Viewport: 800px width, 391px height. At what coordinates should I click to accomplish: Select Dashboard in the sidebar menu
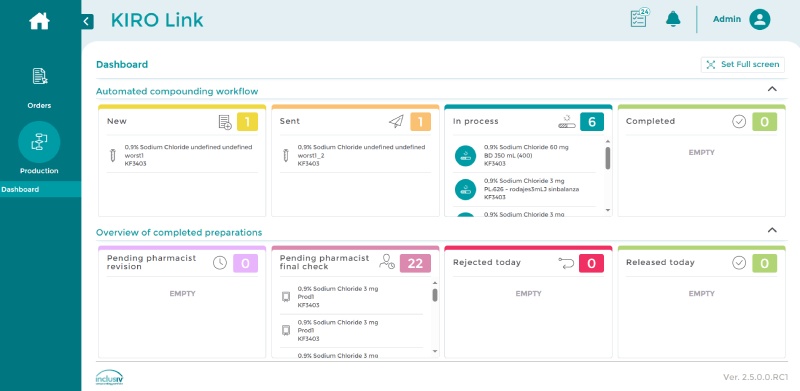point(40,189)
